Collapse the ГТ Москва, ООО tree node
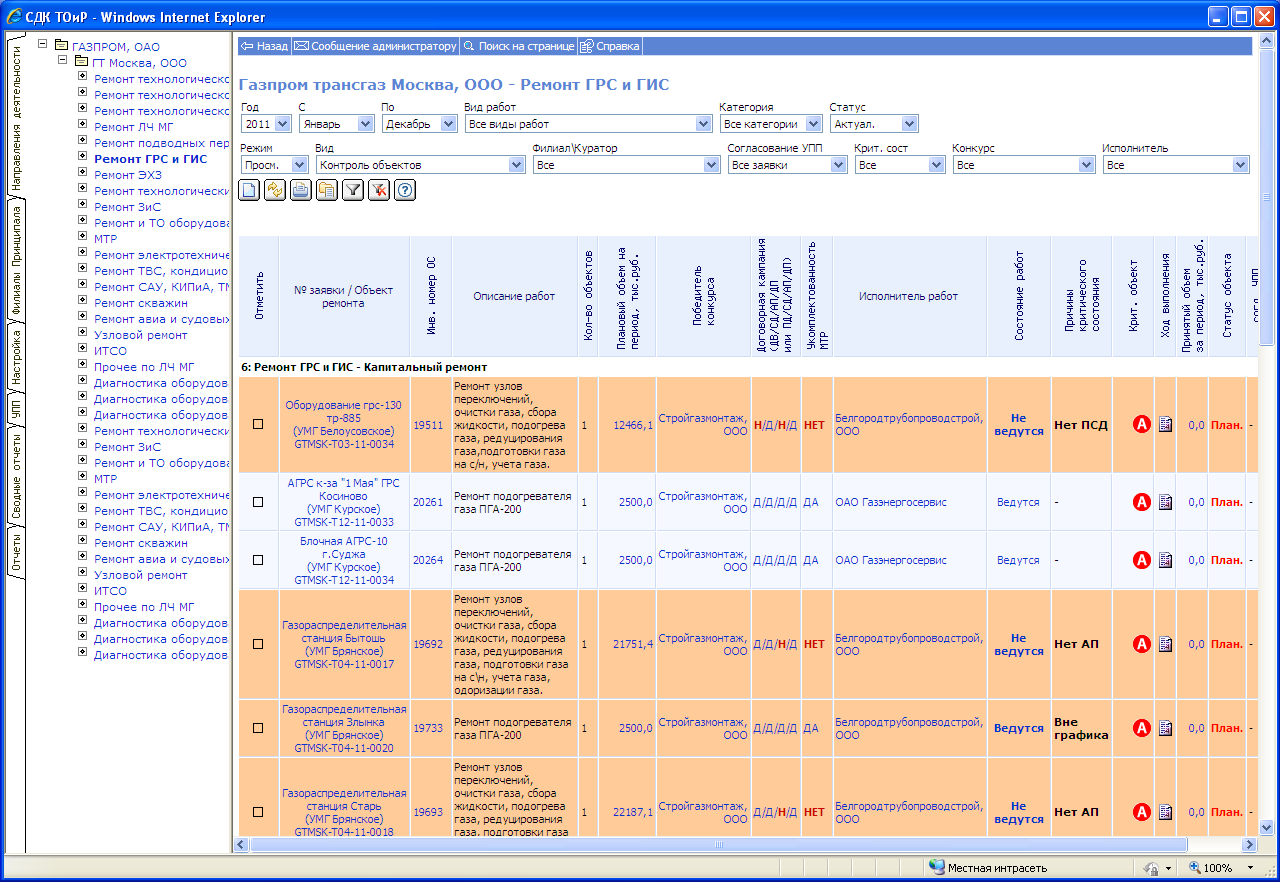 click(63, 60)
